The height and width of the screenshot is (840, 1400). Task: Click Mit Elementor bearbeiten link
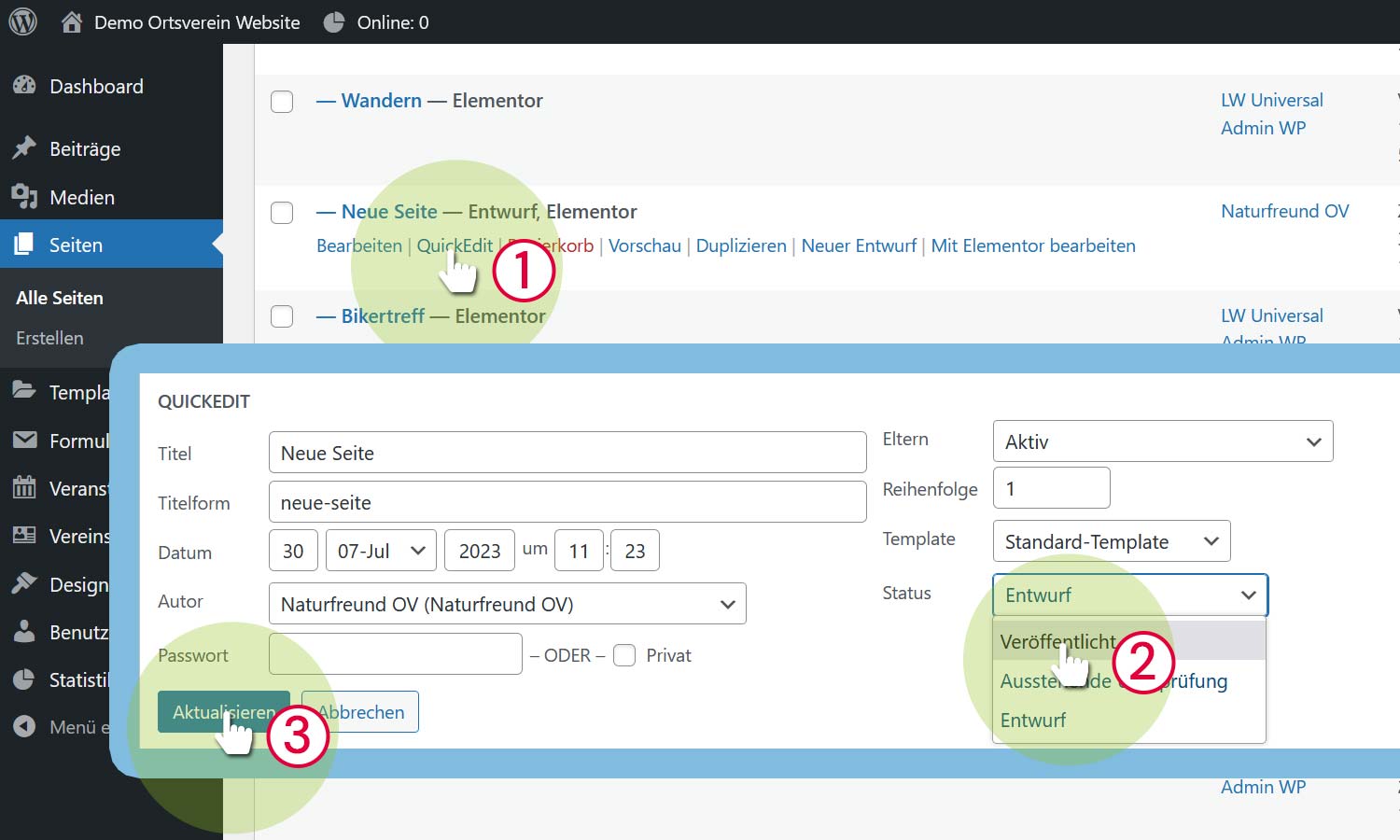coord(1033,245)
